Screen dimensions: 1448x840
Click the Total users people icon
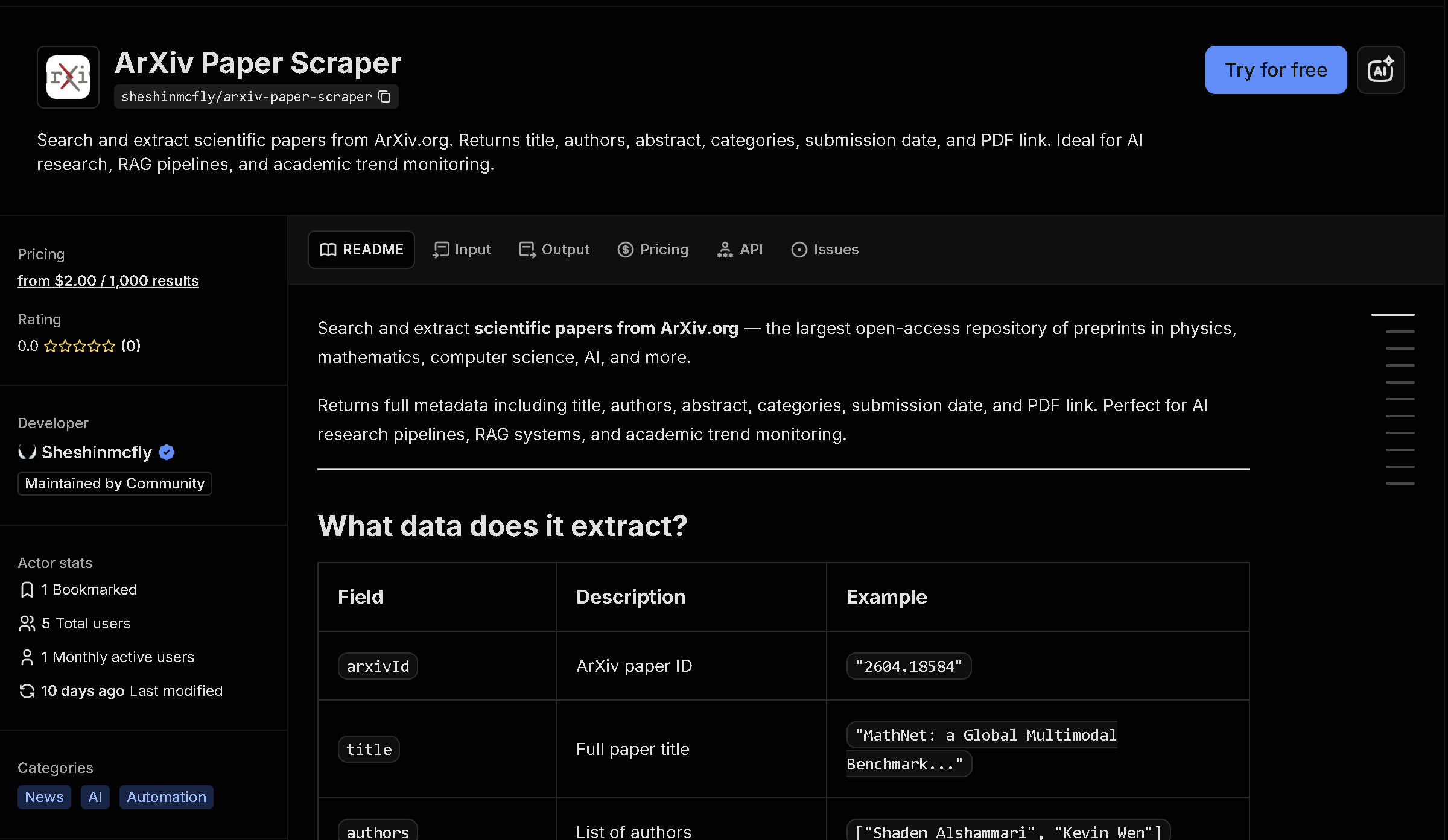pos(27,624)
